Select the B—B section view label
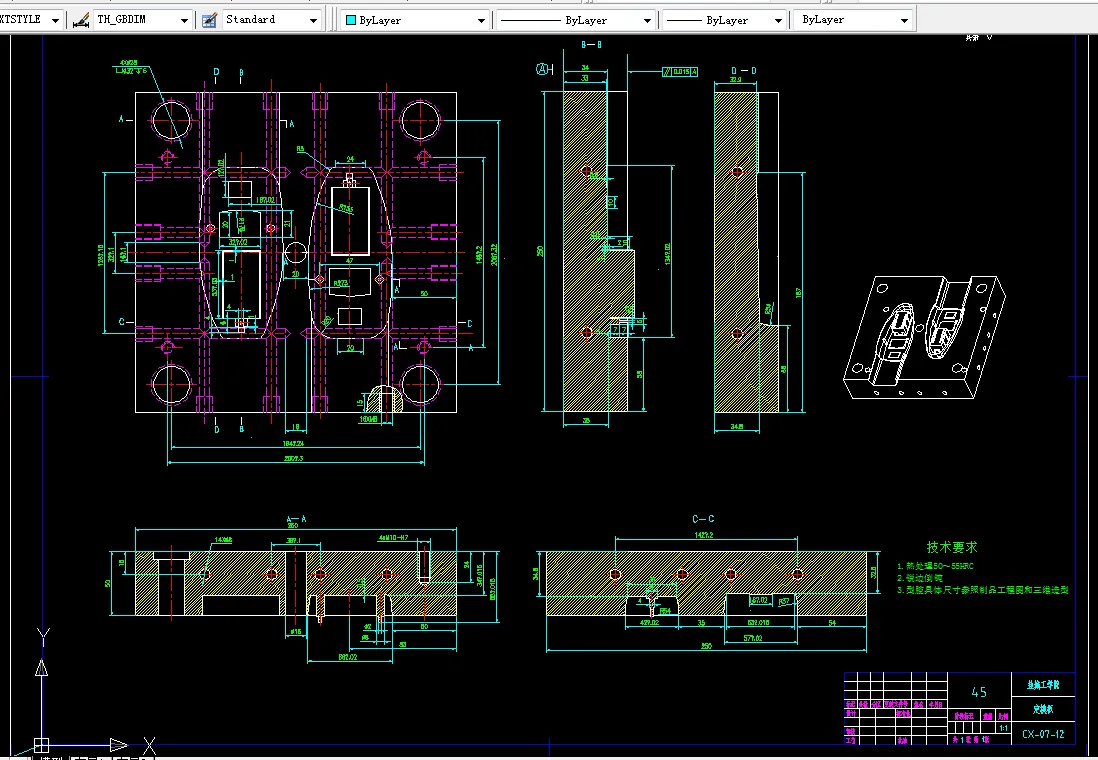Screen dimensions: 1098x760 click(x=592, y=44)
